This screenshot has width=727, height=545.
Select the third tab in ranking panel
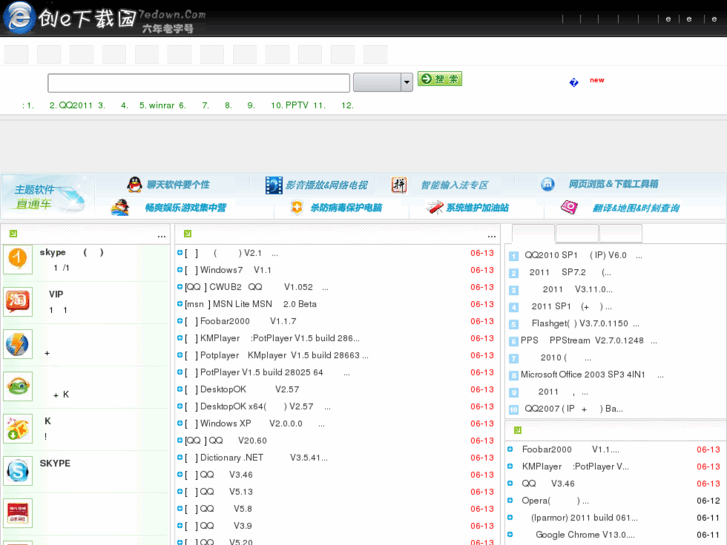(620, 233)
